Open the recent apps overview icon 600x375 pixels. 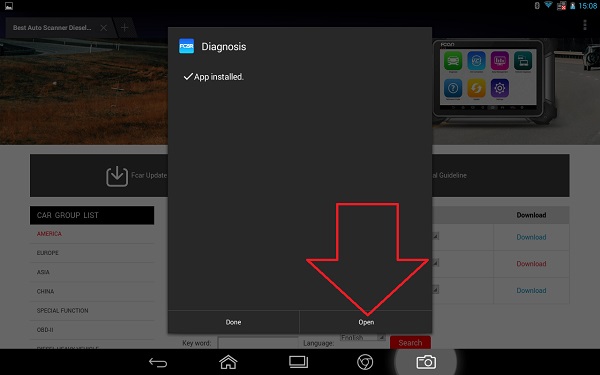298,362
